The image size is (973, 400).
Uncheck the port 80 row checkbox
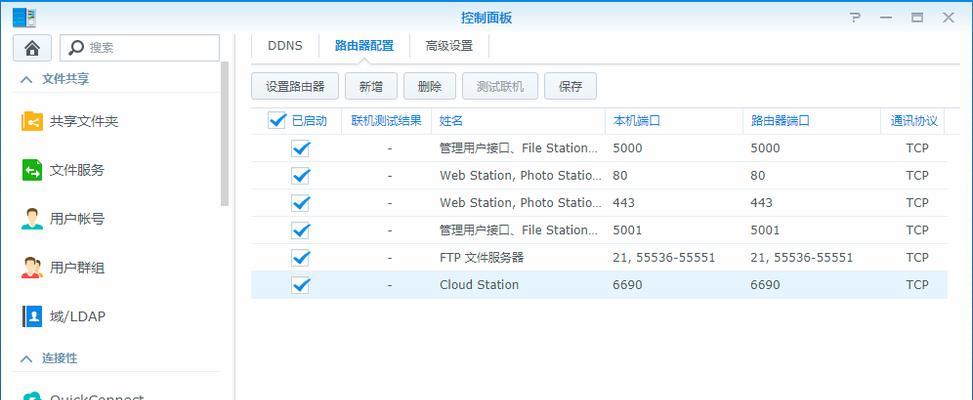(x=300, y=176)
